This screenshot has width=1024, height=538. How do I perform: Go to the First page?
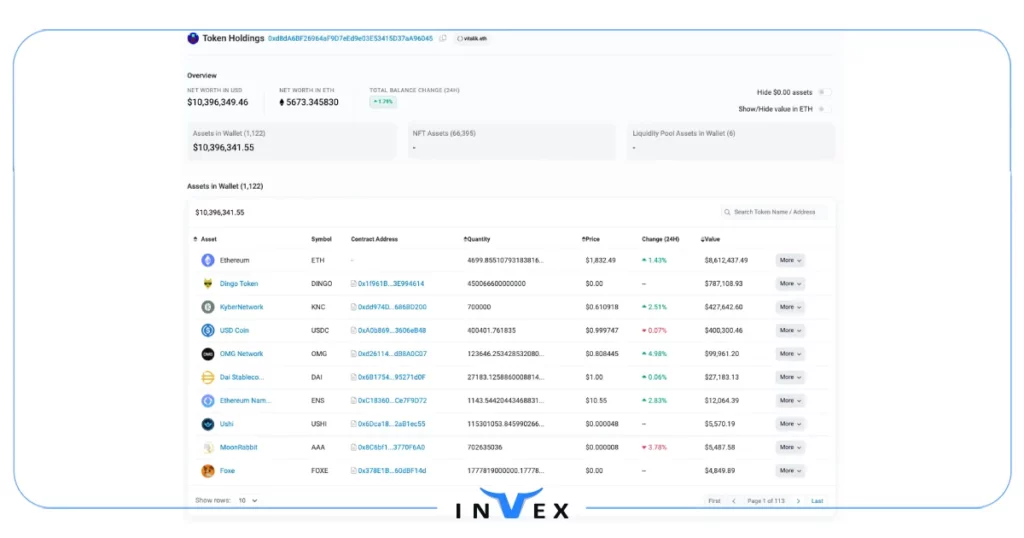[714, 501]
